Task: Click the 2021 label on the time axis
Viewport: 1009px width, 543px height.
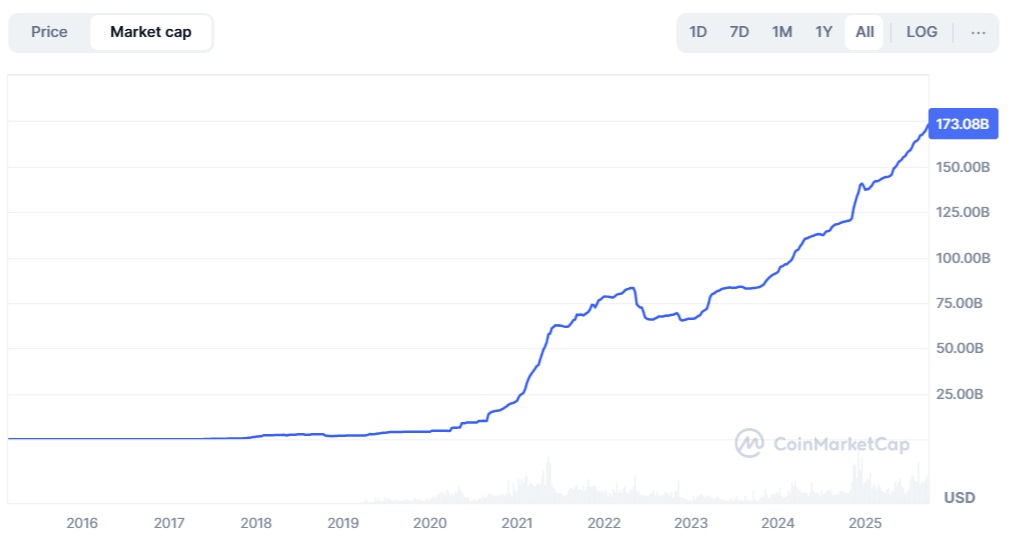Action: 517,523
